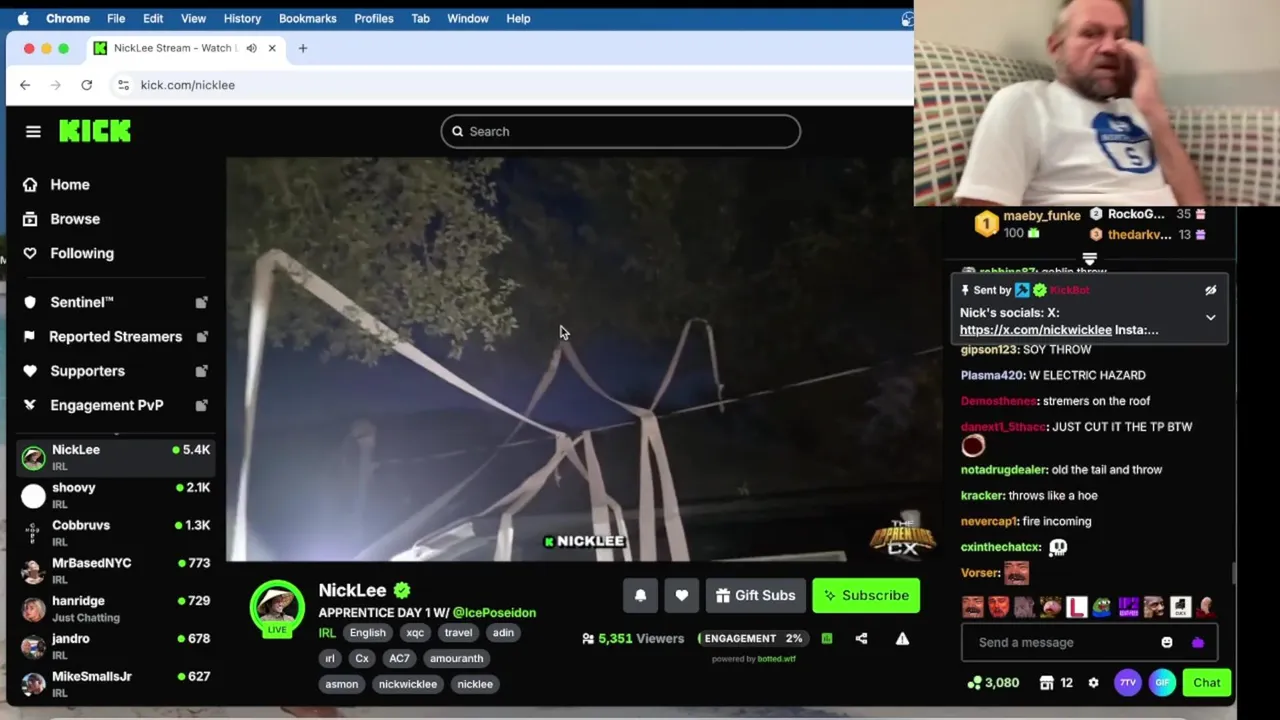Image resolution: width=1280 pixels, height=720 pixels.
Task: Open NickLee live avatar
Action: point(277,607)
